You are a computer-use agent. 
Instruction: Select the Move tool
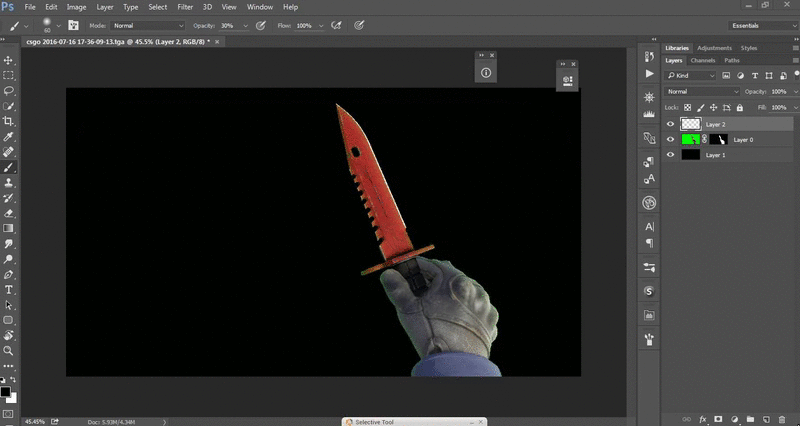tap(9, 61)
